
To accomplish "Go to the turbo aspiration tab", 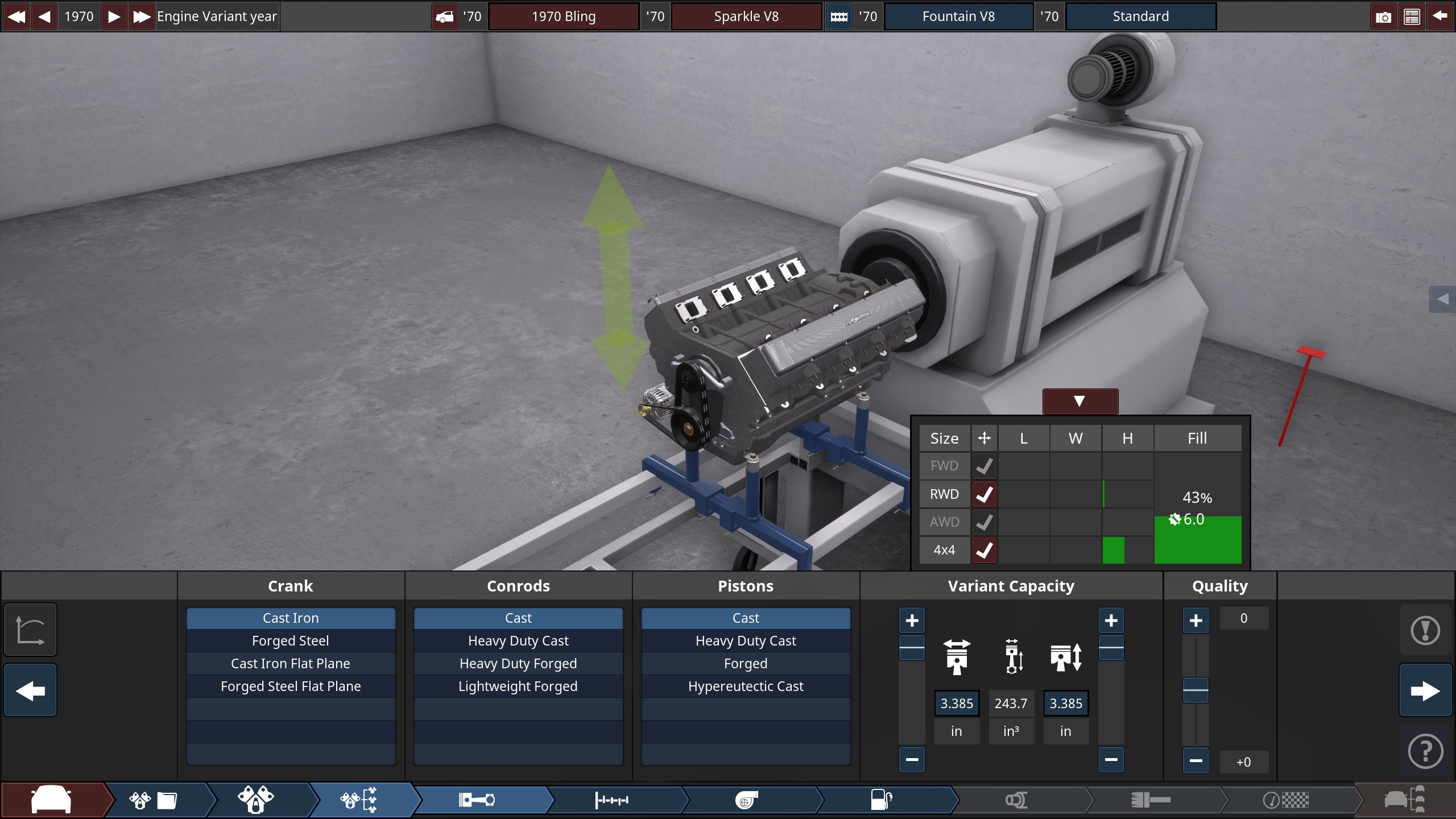I will coord(746,800).
